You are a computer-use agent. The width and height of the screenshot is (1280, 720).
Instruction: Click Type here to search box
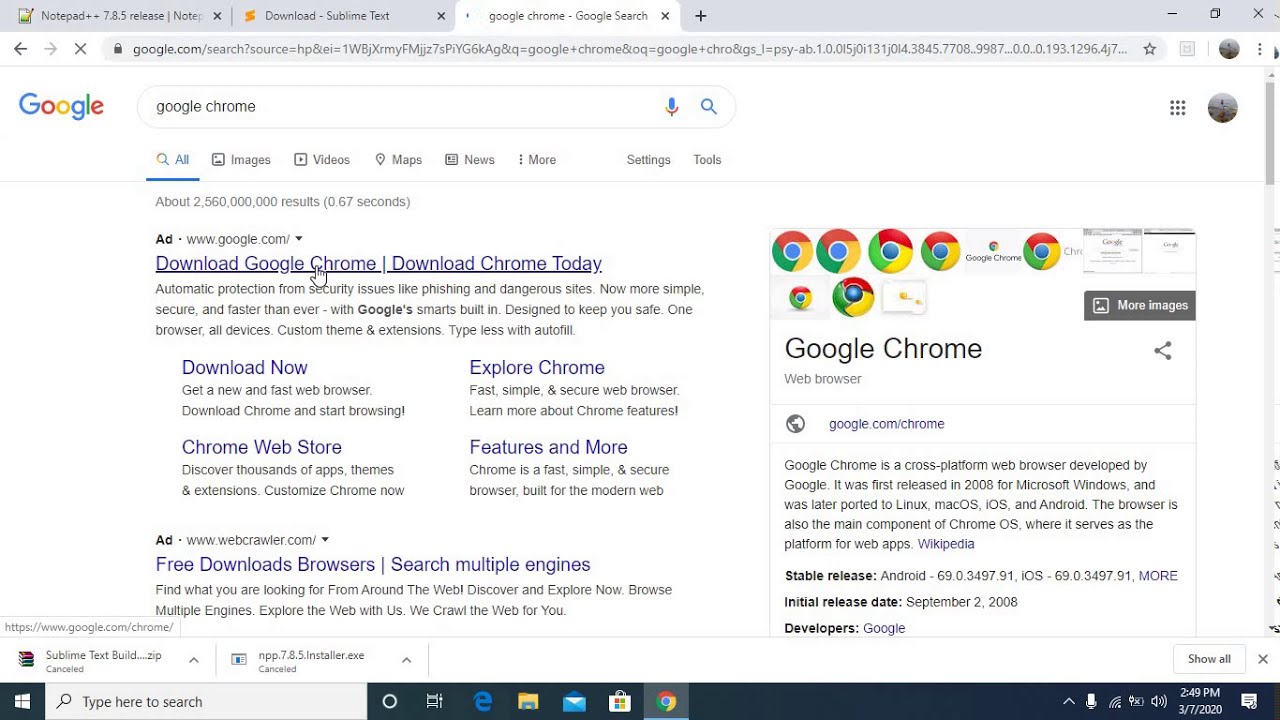(206, 701)
